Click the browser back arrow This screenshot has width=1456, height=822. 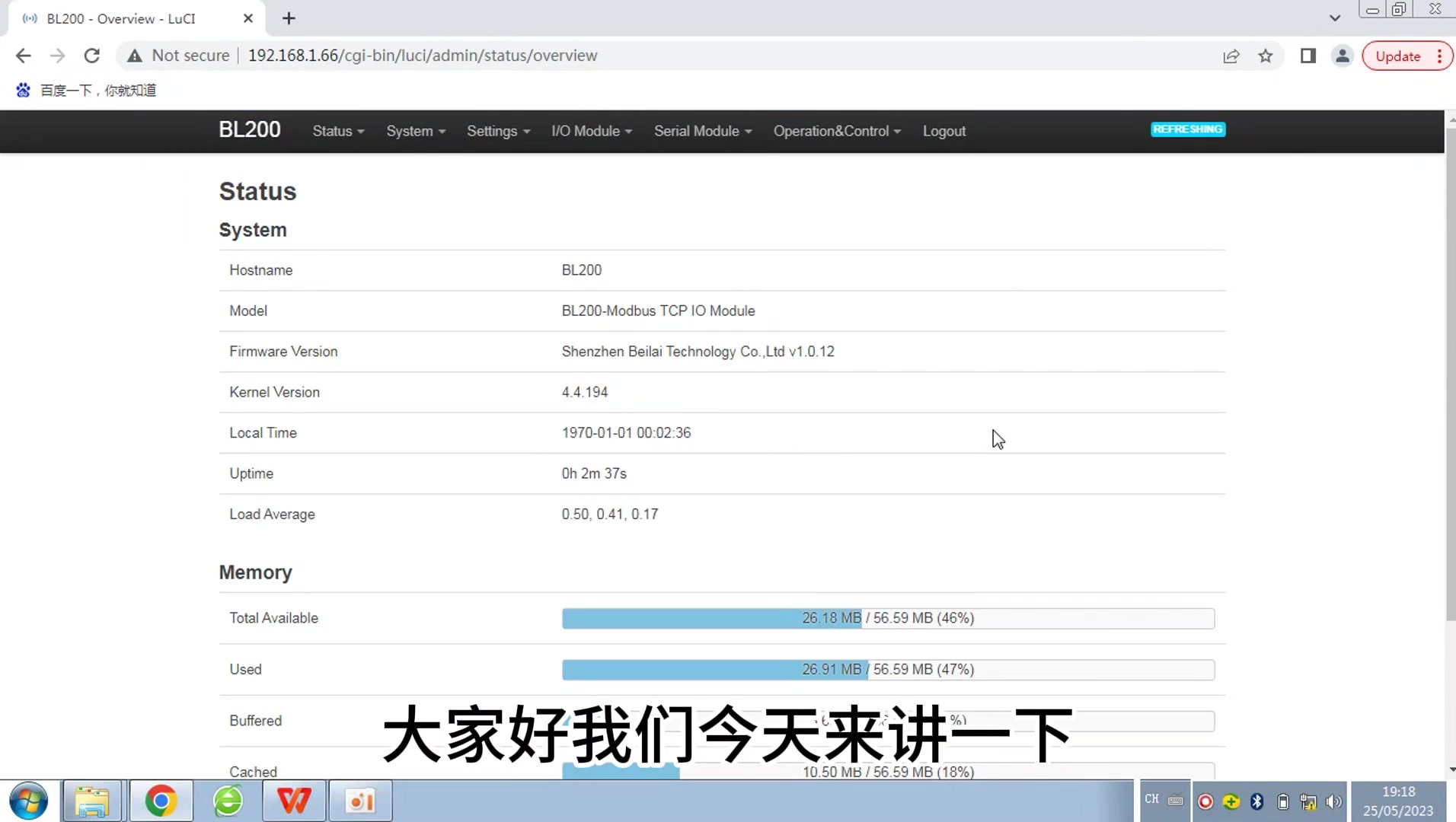pyautogui.click(x=23, y=56)
